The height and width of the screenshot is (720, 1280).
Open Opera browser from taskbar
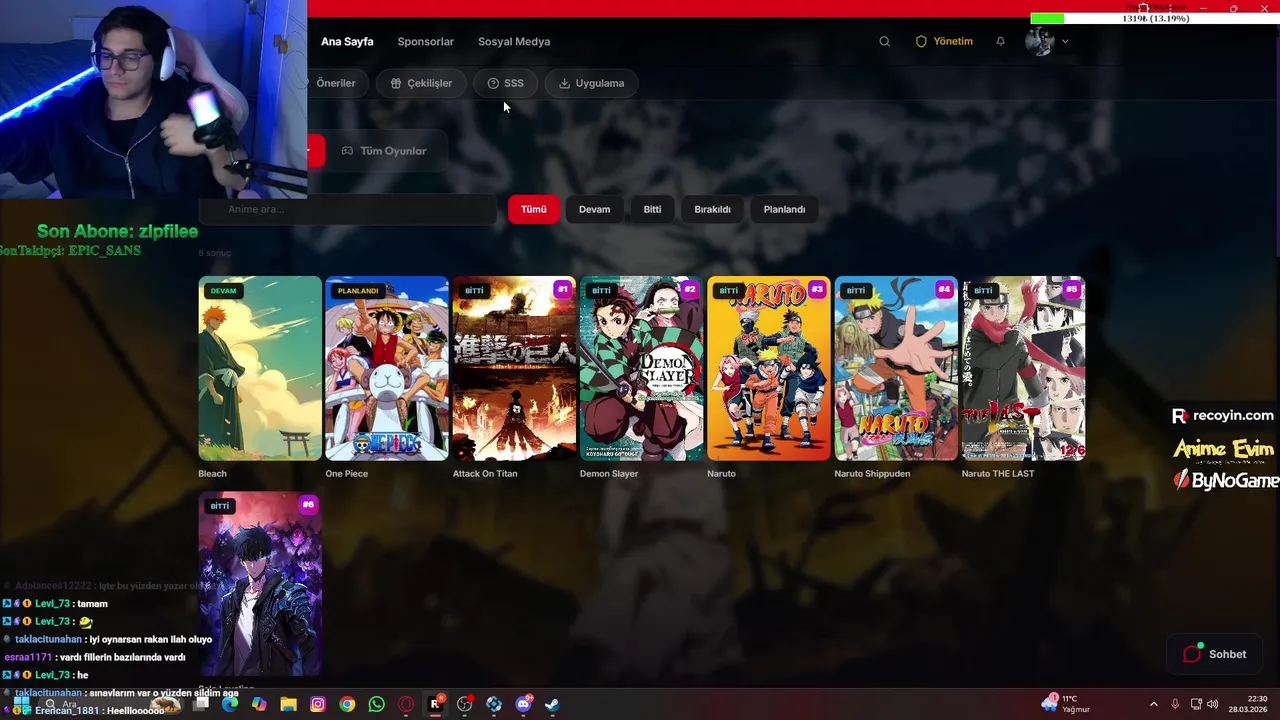(406, 704)
